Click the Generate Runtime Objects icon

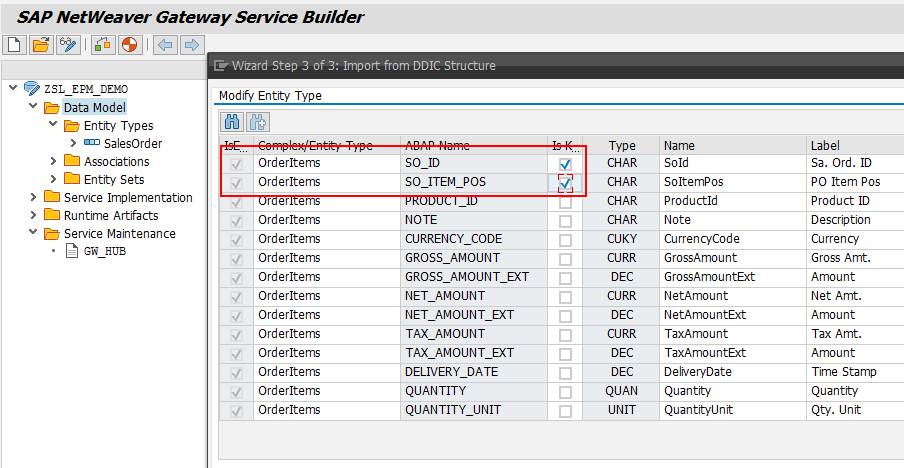click(103, 44)
